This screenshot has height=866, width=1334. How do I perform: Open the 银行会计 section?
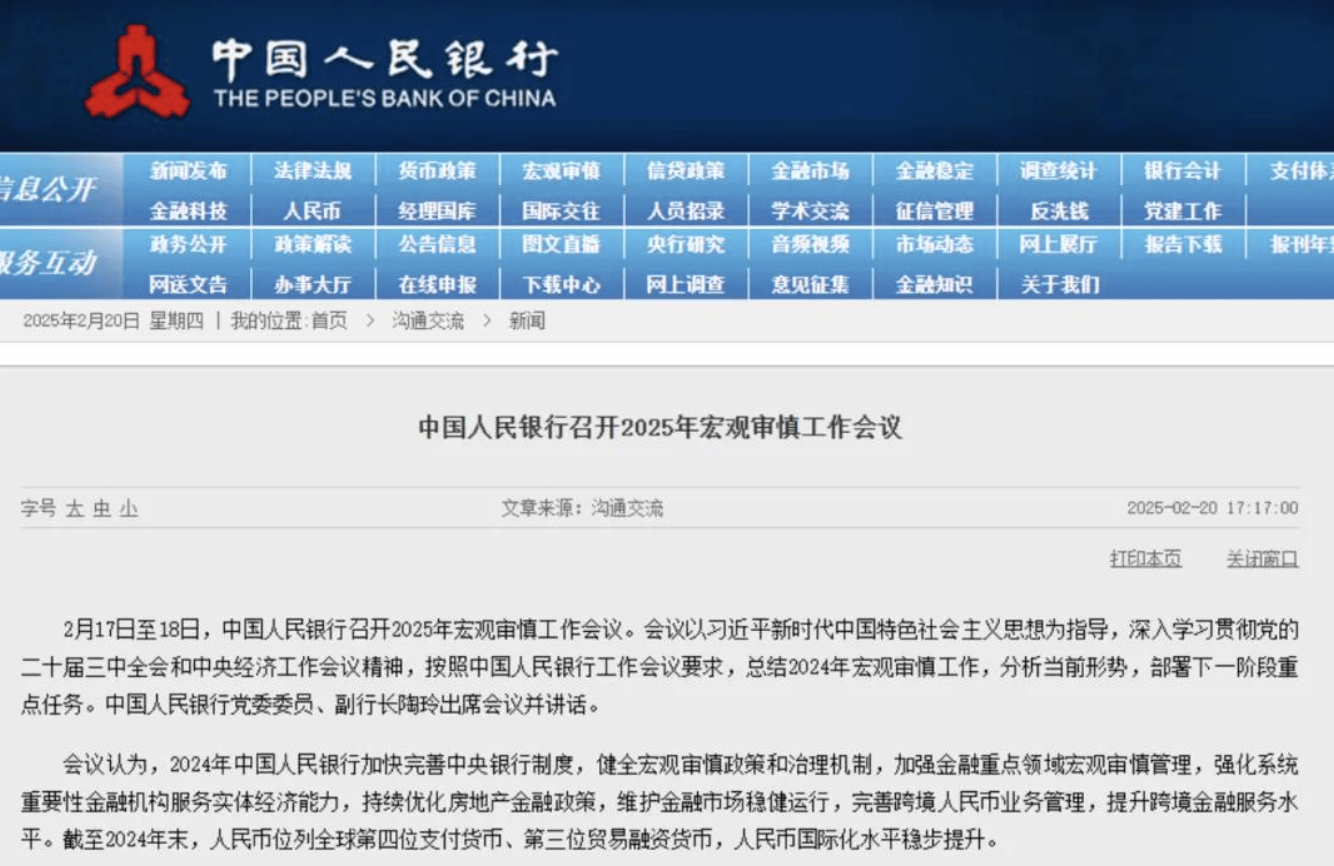[x=1183, y=171]
